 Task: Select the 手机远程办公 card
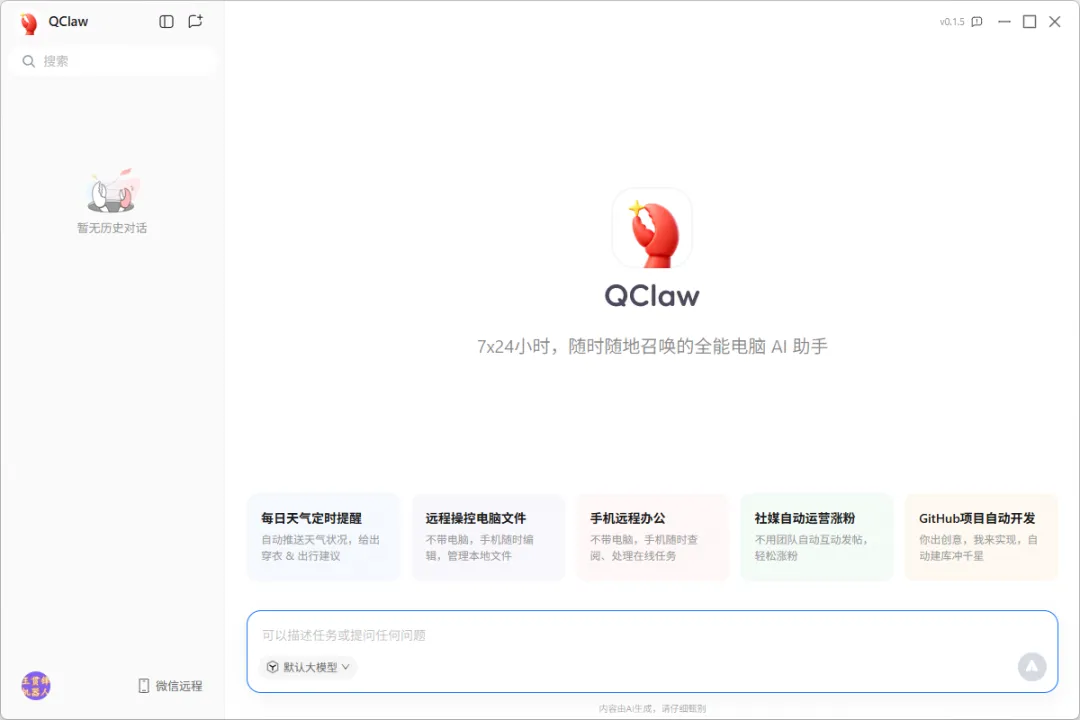pos(652,537)
